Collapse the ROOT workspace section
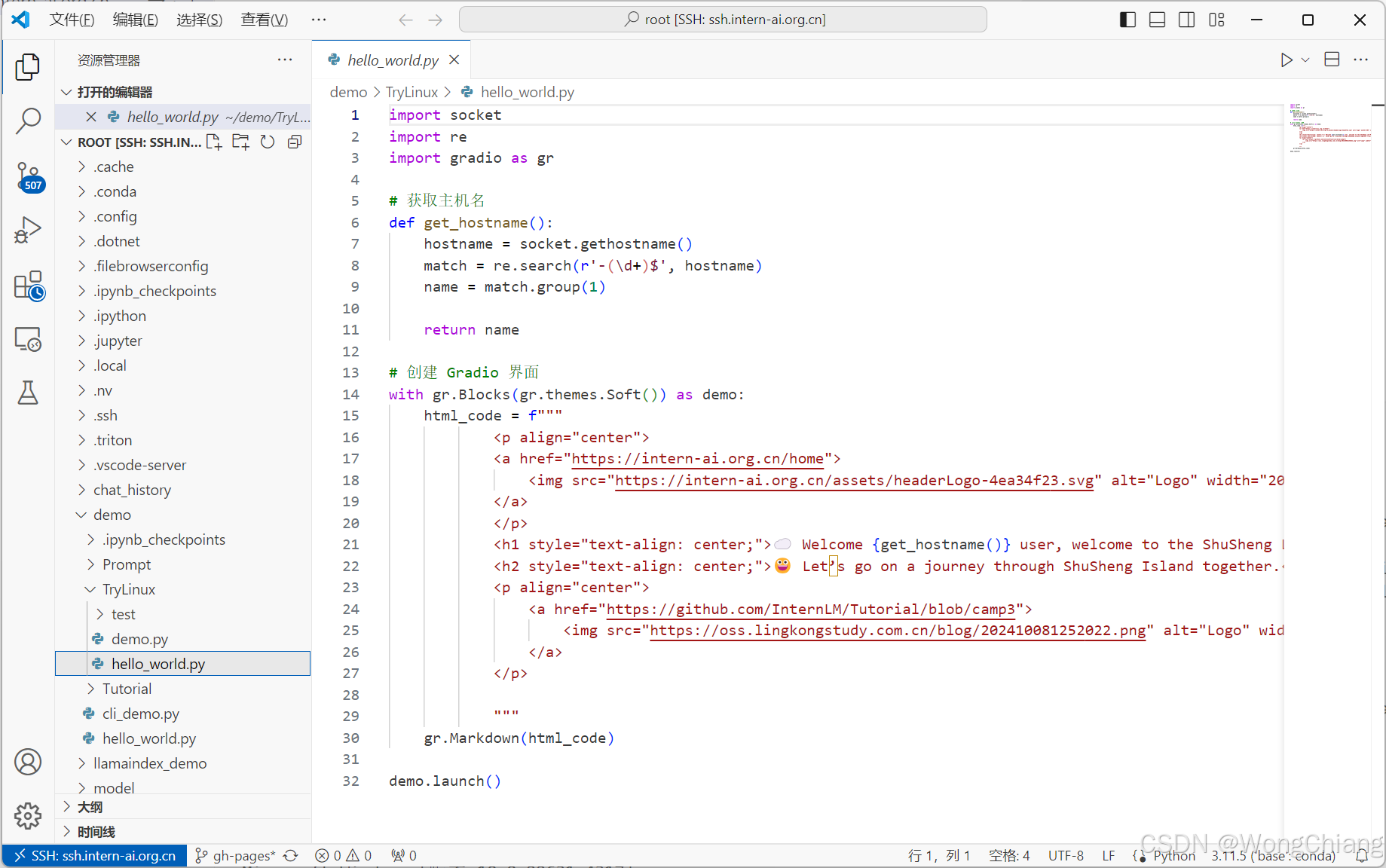The image size is (1386, 868). 66,142
